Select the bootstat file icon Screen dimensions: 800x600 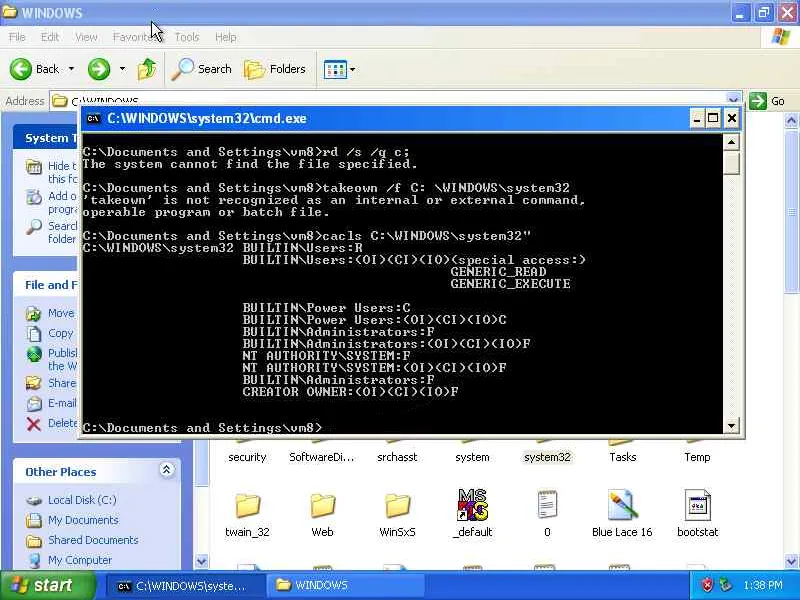(697, 505)
